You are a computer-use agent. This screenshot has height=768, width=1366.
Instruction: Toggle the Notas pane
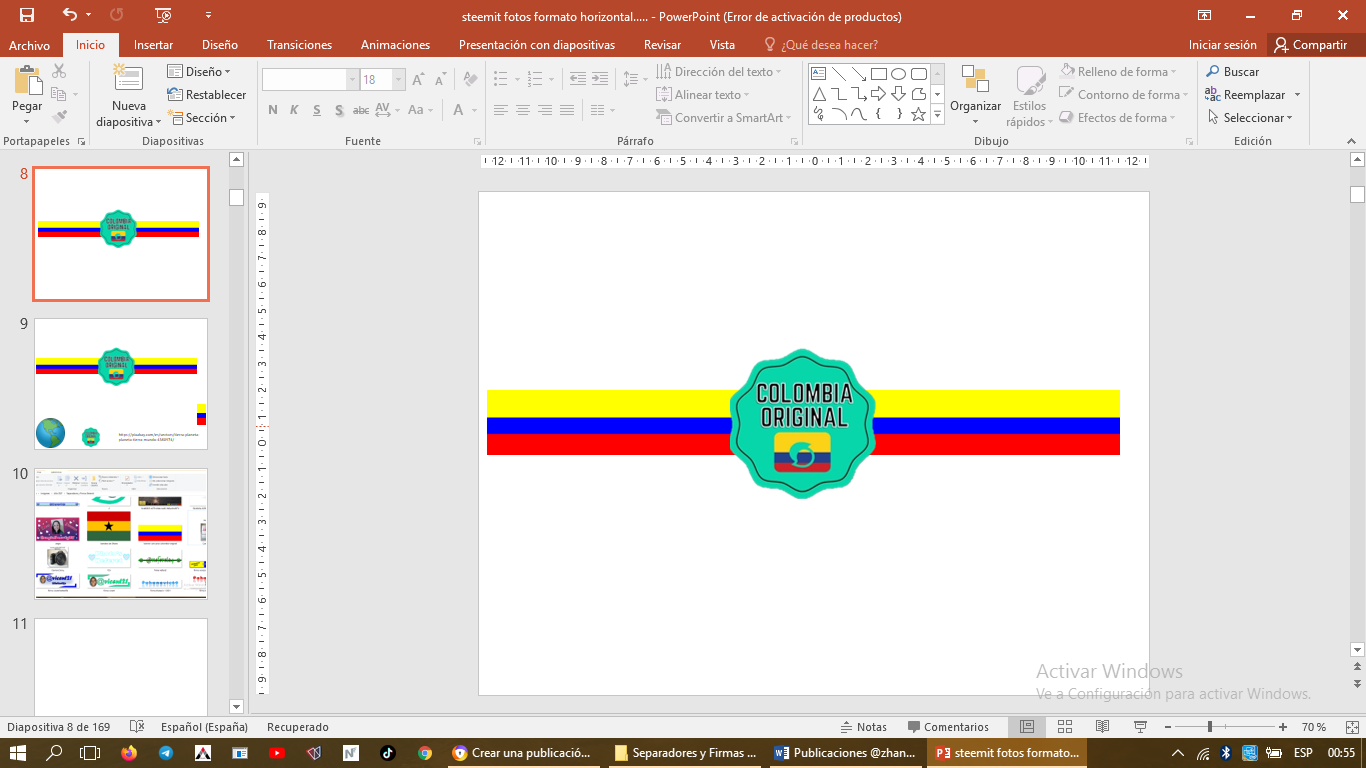point(864,727)
